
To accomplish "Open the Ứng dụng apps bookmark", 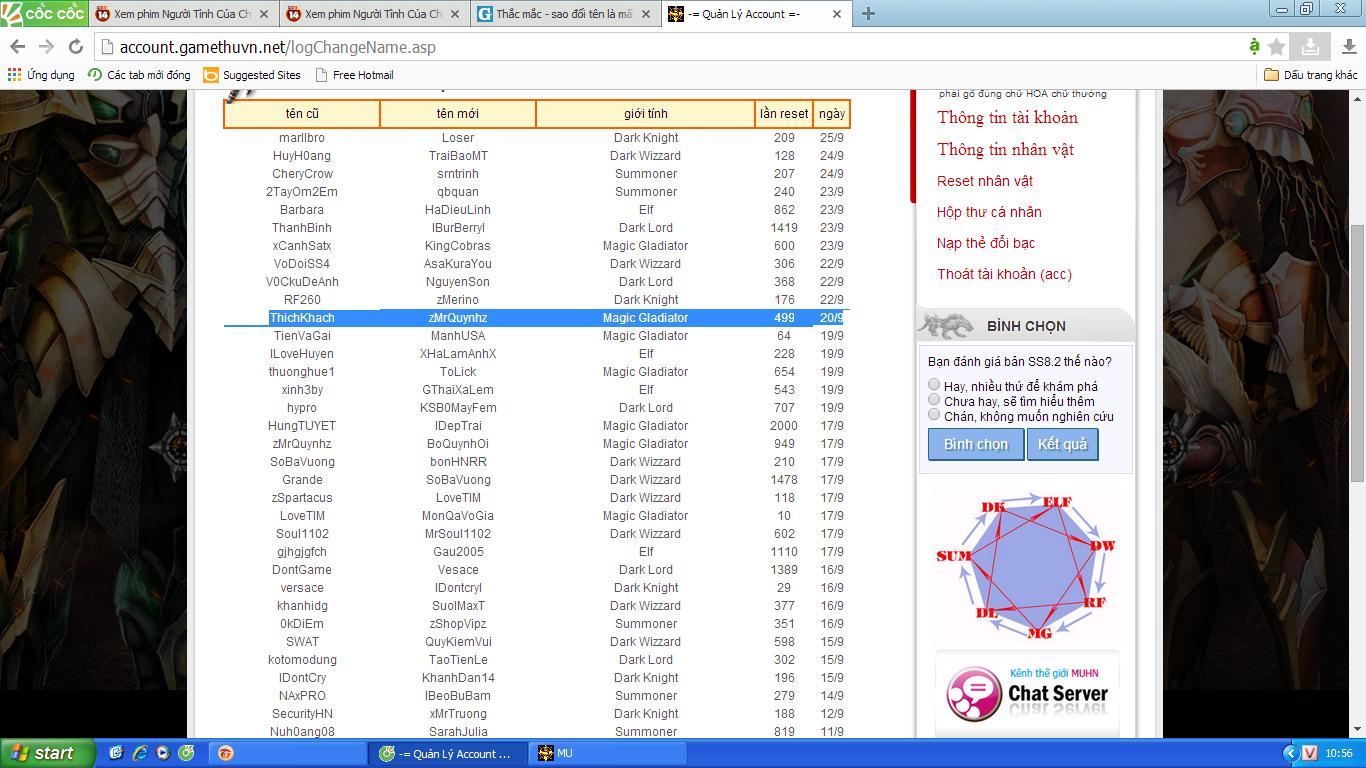I will 41,75.
